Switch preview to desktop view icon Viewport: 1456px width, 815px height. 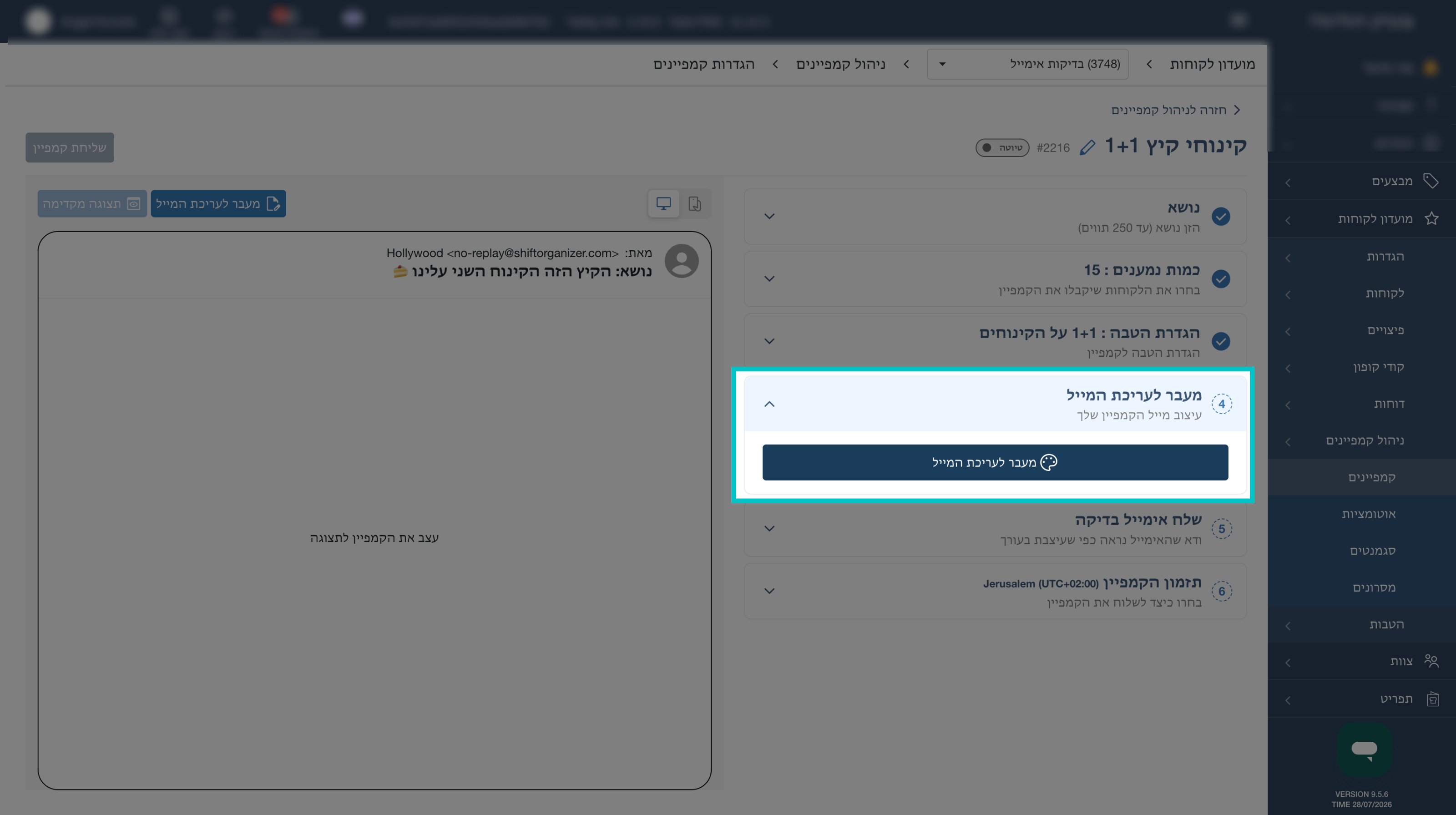click(663, 203)
